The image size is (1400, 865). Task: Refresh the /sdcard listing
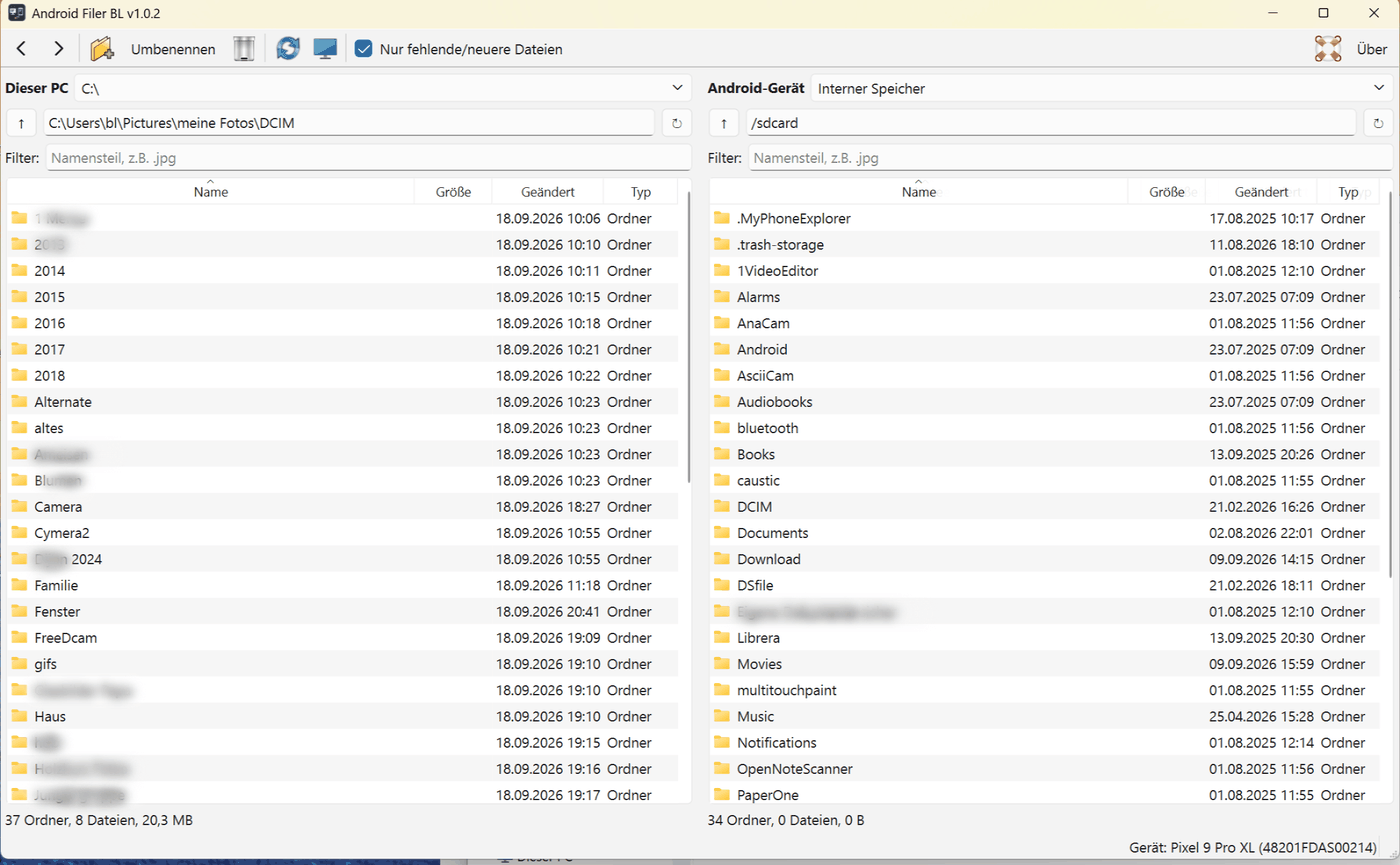tap(1376, 123)
